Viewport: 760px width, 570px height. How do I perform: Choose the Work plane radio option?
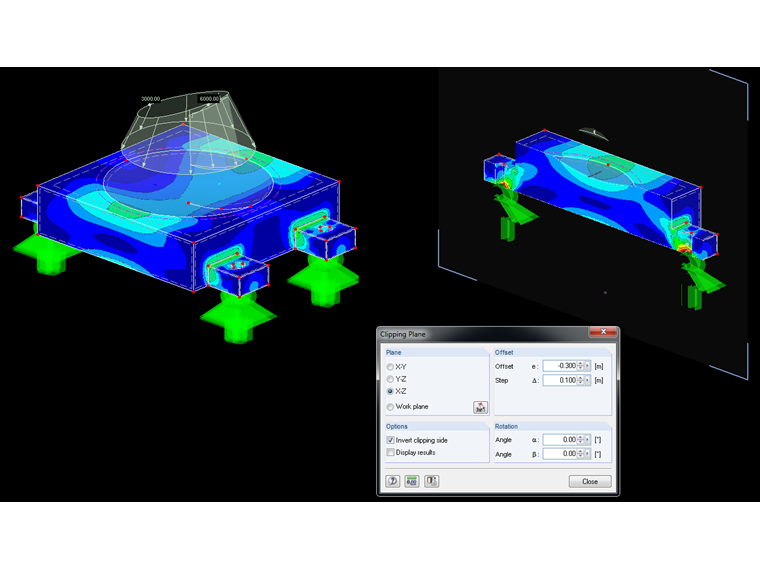[x=390, y=407]
